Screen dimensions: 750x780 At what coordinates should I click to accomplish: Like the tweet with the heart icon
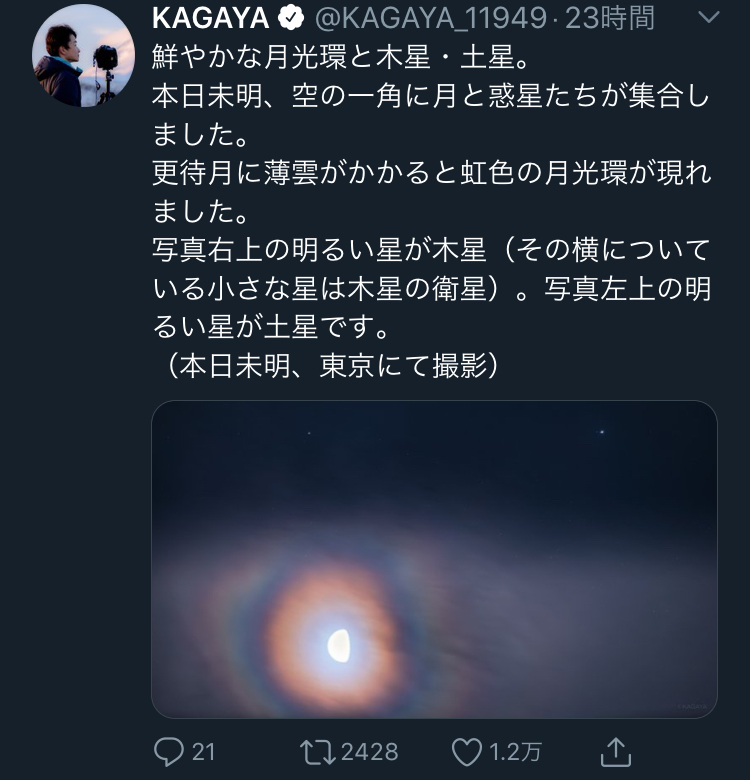[467, 751]
